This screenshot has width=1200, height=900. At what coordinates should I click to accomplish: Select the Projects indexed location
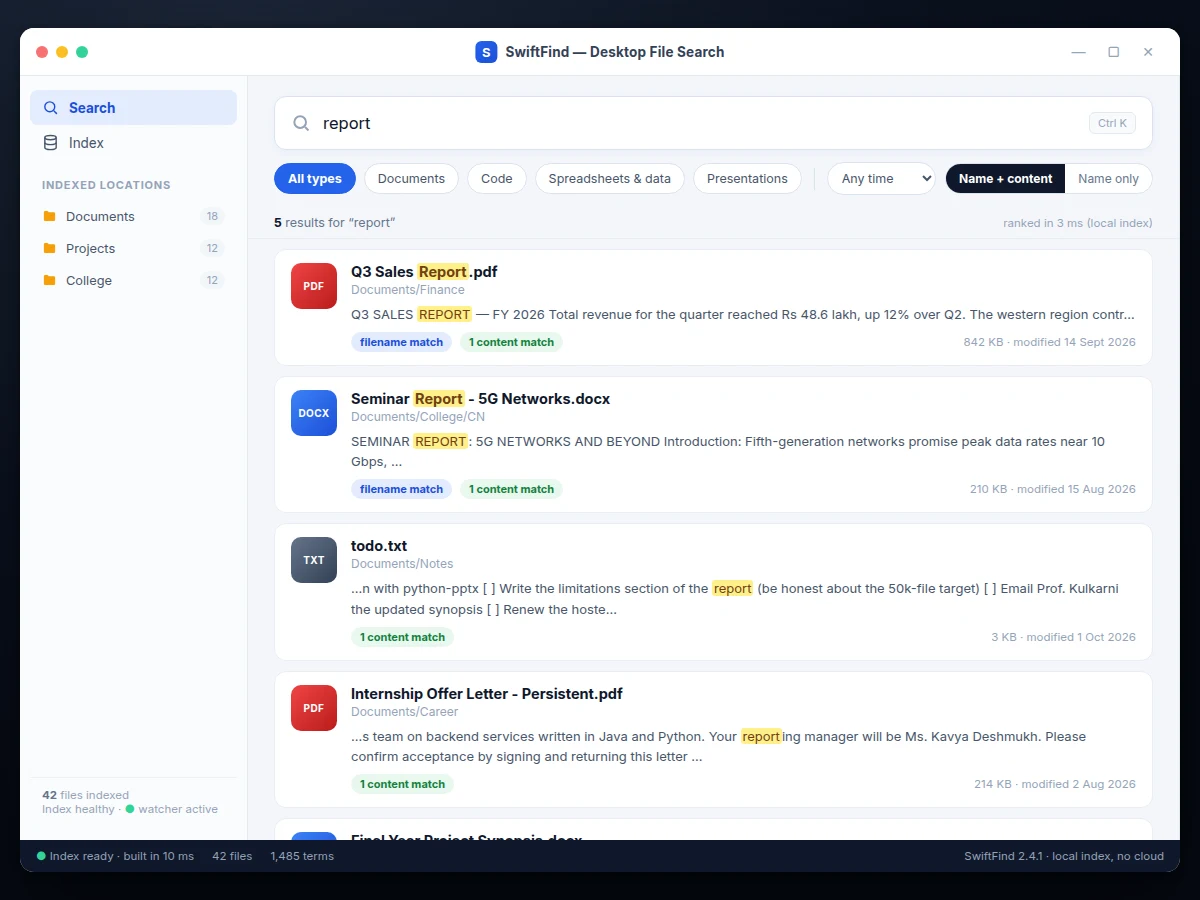tap(133, 248)
